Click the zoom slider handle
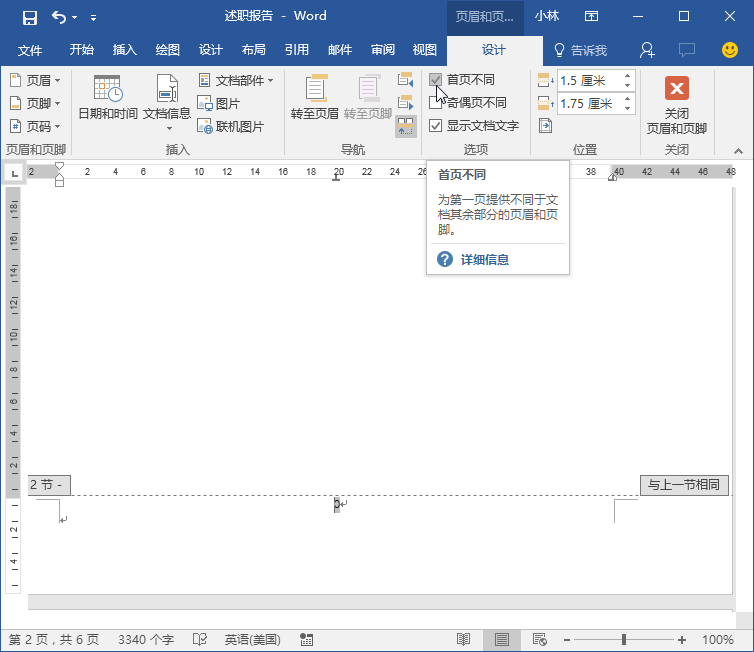The width and height of the screenshot is (754, 652). pyautogui.click(x=624, y=639)
